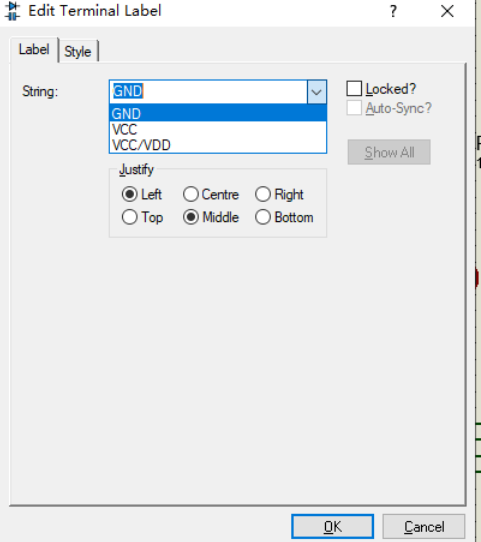
Task: Click the Show All button
Action: [x=389, y=152]
